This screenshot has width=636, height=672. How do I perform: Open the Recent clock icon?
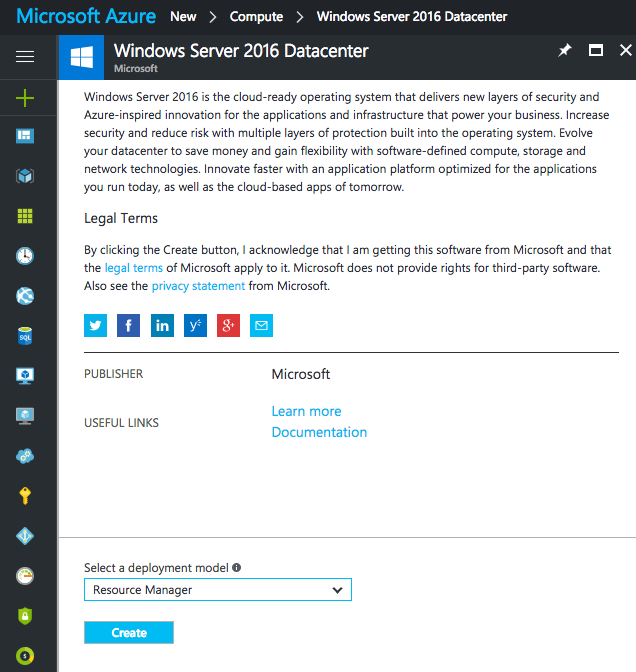point(25,256)
